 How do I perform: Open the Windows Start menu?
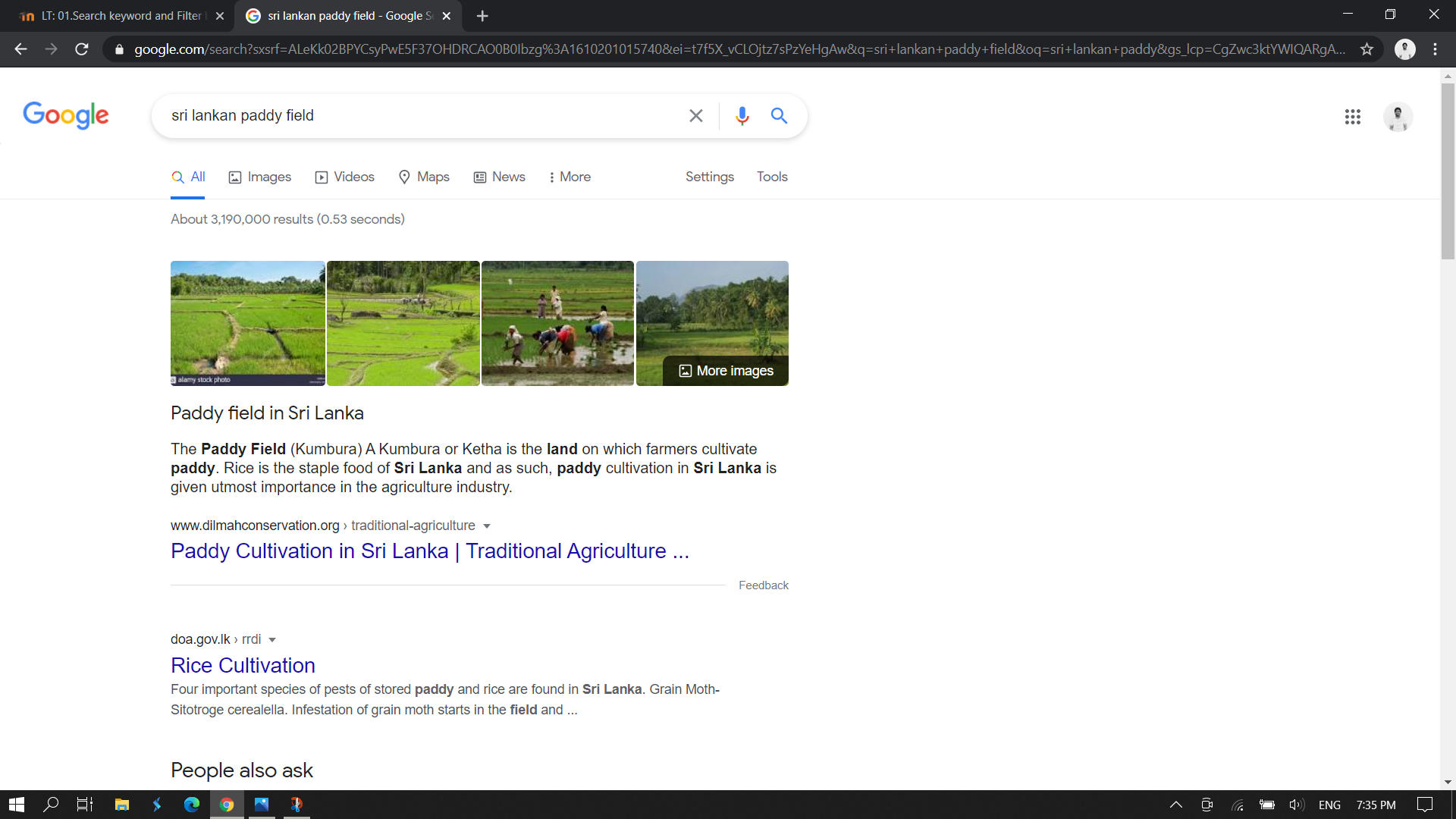coord(17,805)
